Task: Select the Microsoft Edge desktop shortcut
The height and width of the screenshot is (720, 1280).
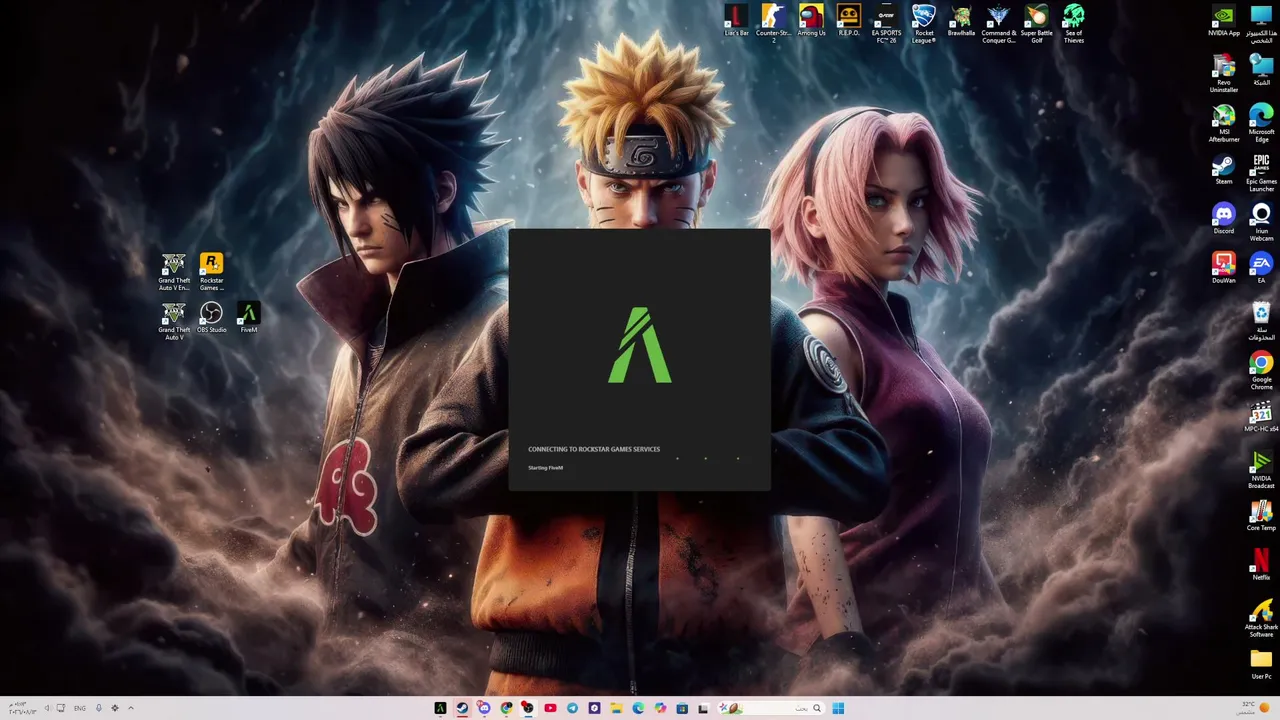Action: [1261, 123]
